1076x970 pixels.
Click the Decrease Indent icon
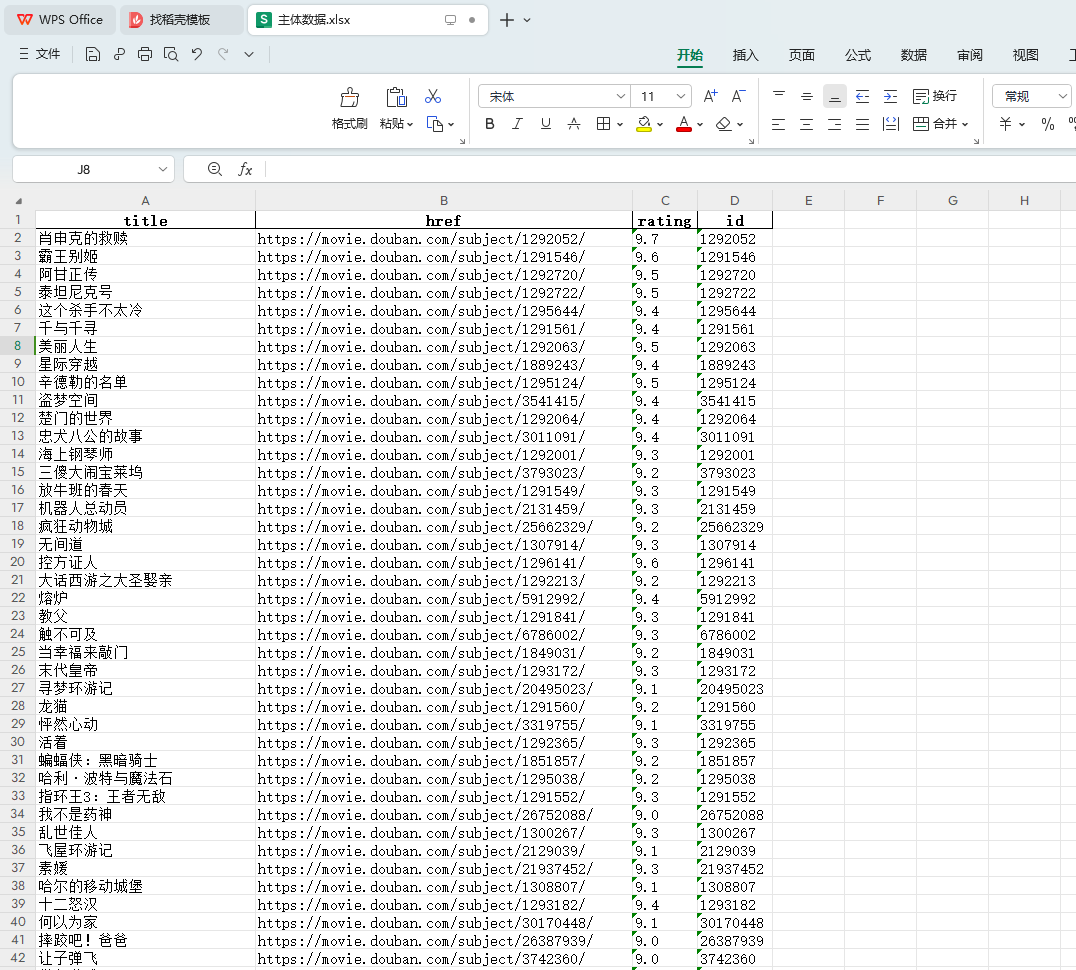pos(863,96)
